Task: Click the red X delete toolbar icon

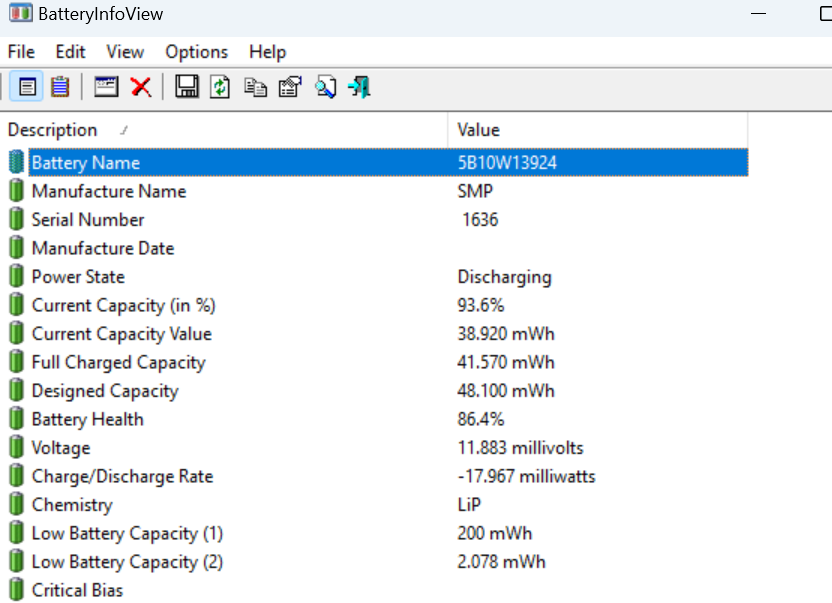Action: (141, 87)
